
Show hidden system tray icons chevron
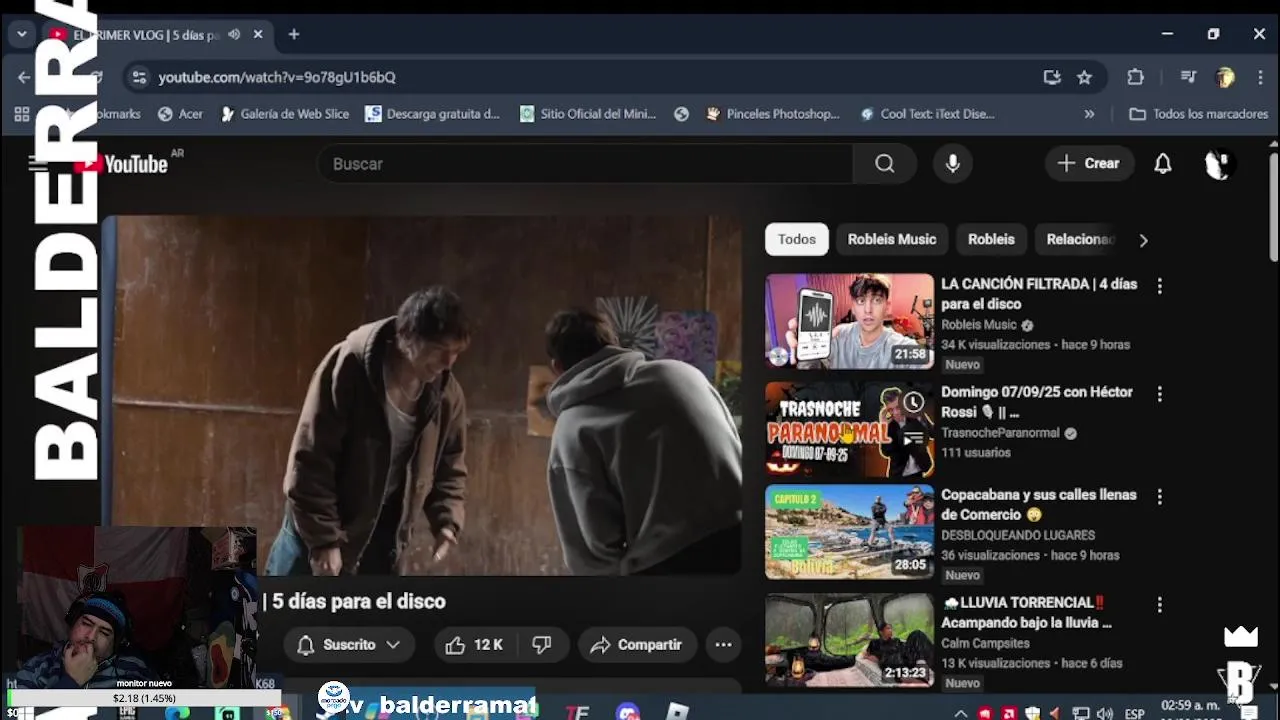(961, 713)
